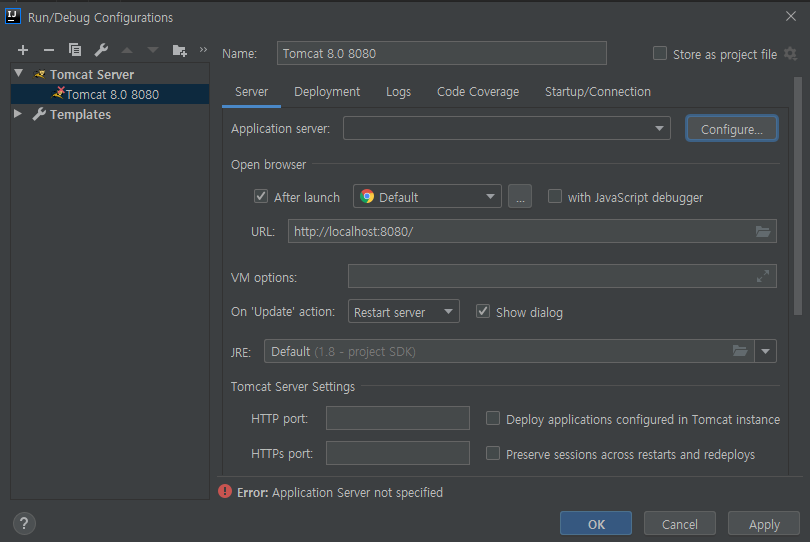The width and height of the screenshot is (810, 542).
Task: Click the Copy Configuration icon
Action: pos(75,50)
